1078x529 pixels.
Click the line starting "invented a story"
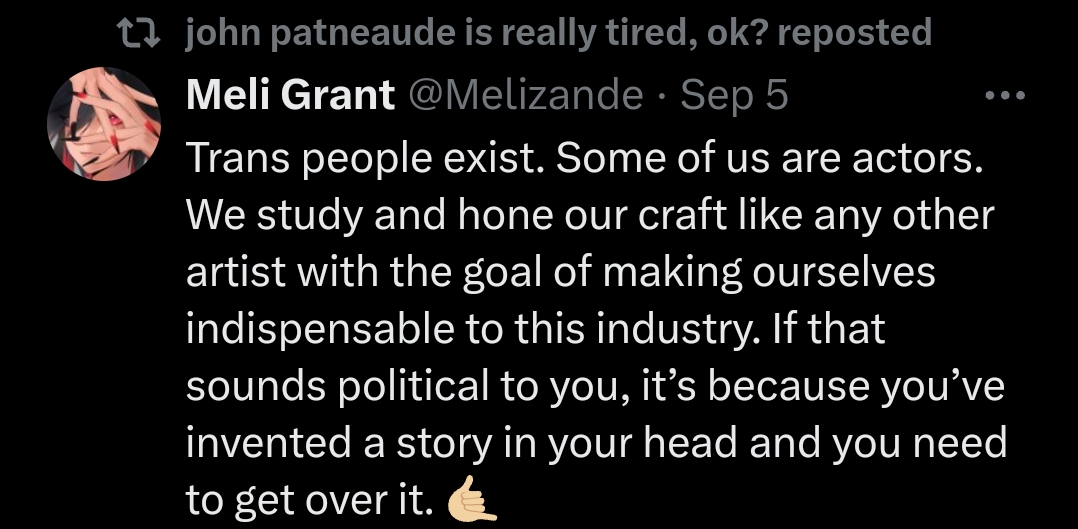pos(595,441)
